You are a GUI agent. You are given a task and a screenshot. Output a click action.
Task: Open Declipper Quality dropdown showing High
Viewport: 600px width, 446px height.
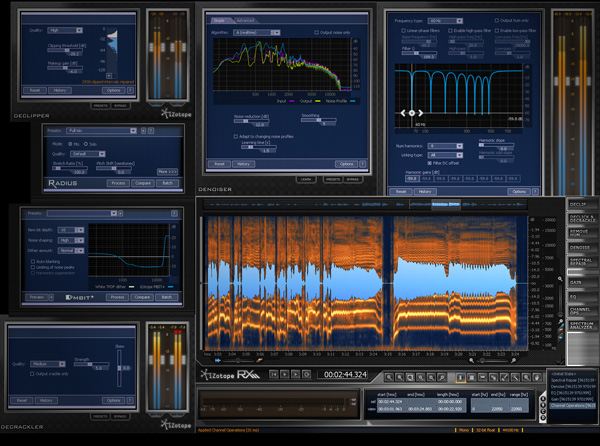coord(65,30)
